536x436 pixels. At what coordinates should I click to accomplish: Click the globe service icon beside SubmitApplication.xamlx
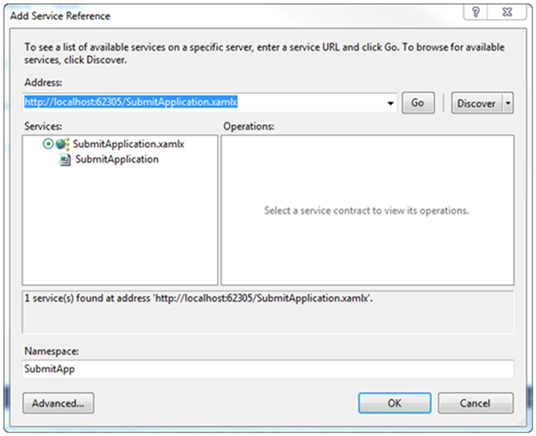tap(62, 144)
